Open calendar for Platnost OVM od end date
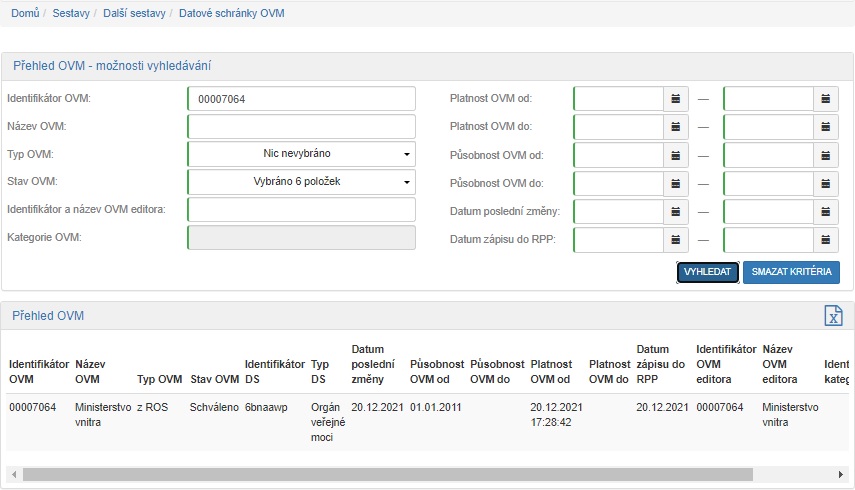This screenshot has height=490, width=855. click(x=826, y=99)
